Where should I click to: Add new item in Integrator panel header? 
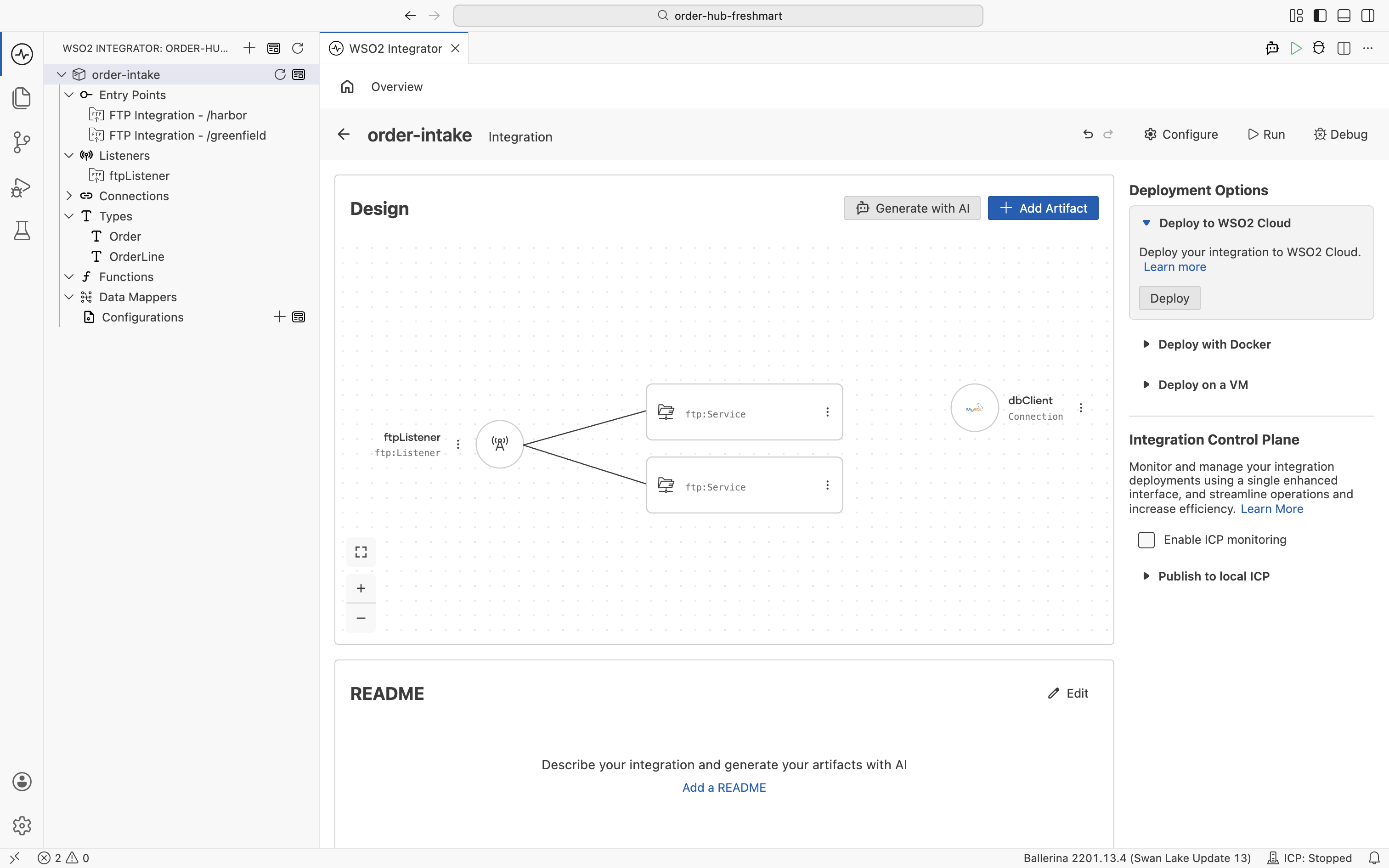click(249, 48)
